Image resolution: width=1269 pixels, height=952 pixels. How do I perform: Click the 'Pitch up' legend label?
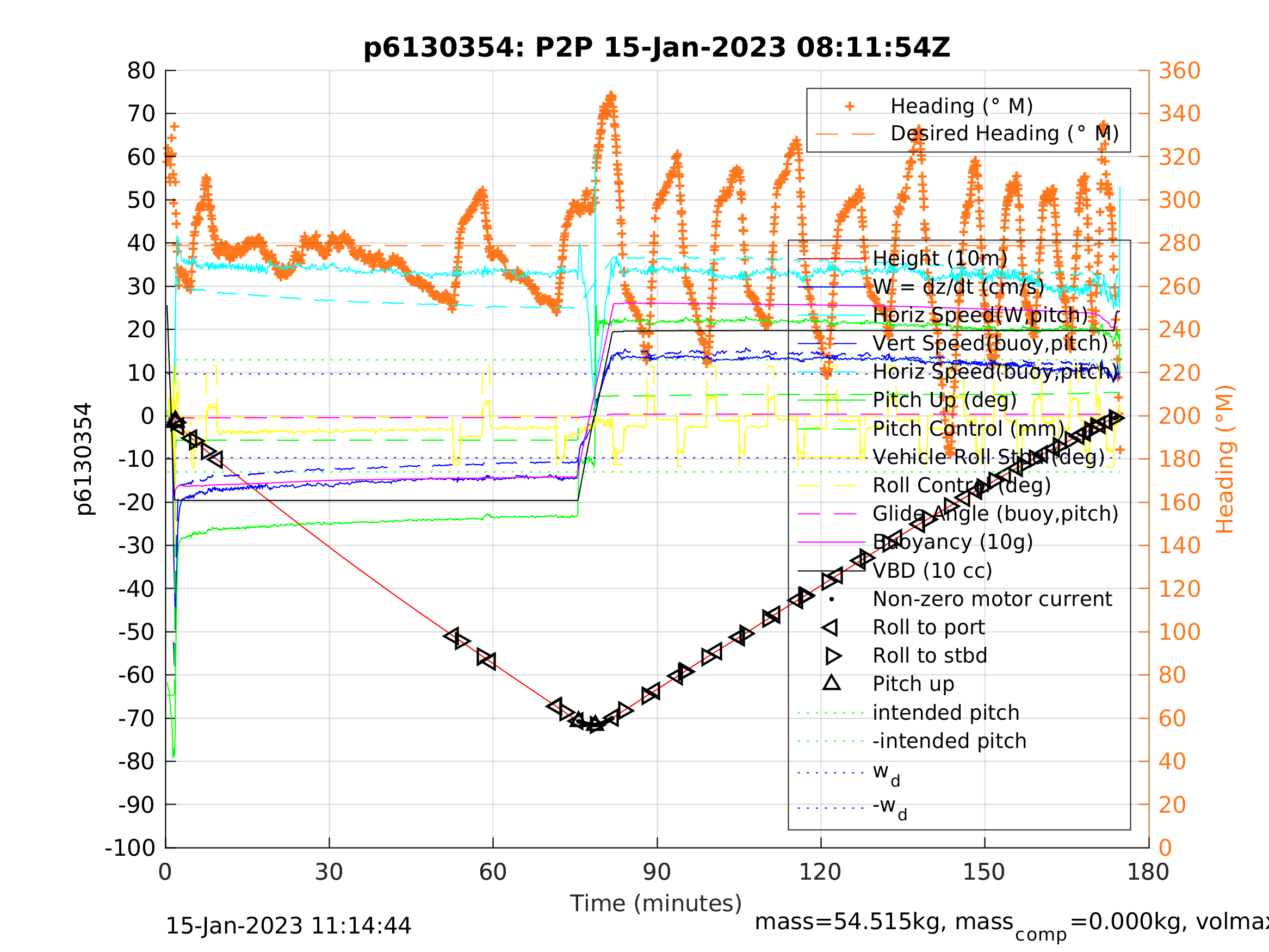913,684
